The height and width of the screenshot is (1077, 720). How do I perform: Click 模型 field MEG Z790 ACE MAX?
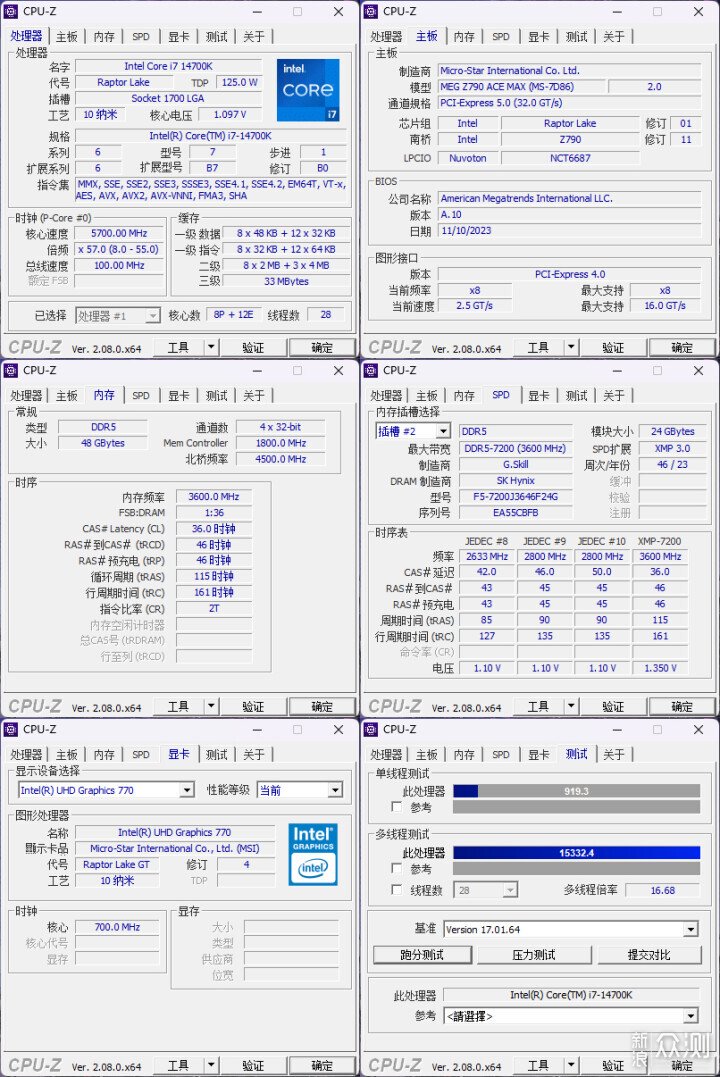[522, 87]
